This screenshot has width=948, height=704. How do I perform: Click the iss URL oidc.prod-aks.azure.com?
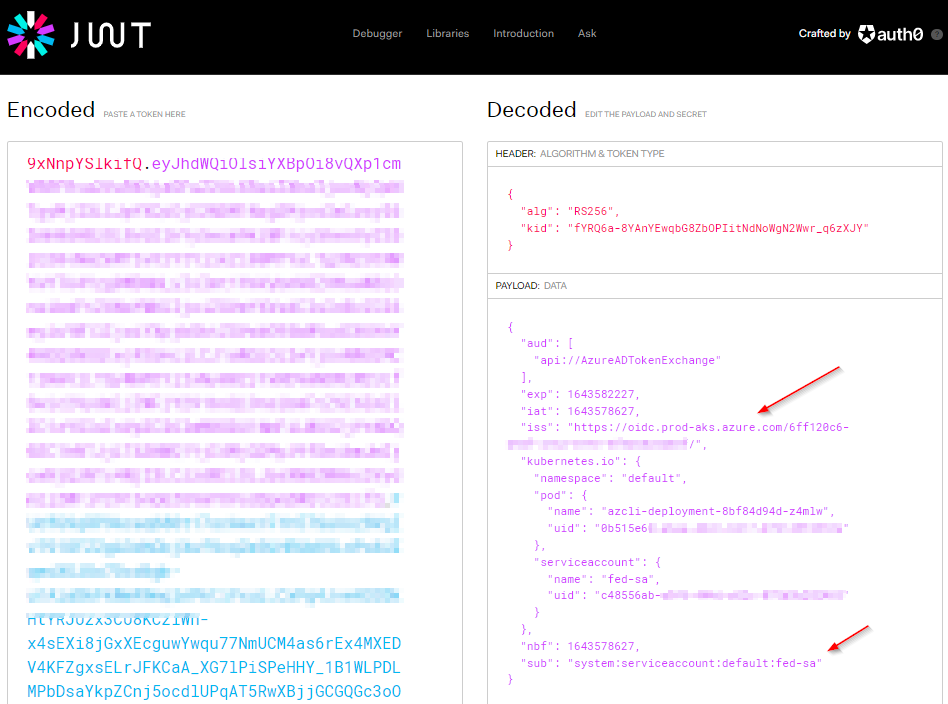(709, 427)
